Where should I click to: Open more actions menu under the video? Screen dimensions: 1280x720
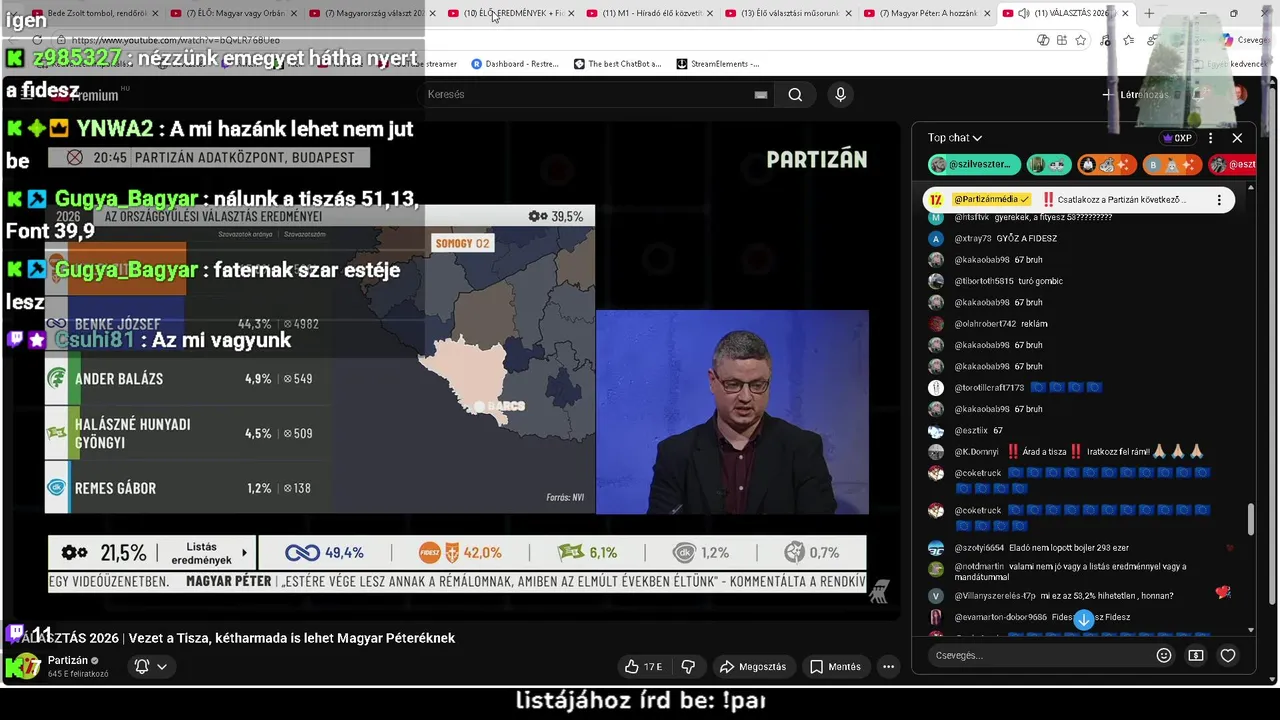(x=888, y=666)
